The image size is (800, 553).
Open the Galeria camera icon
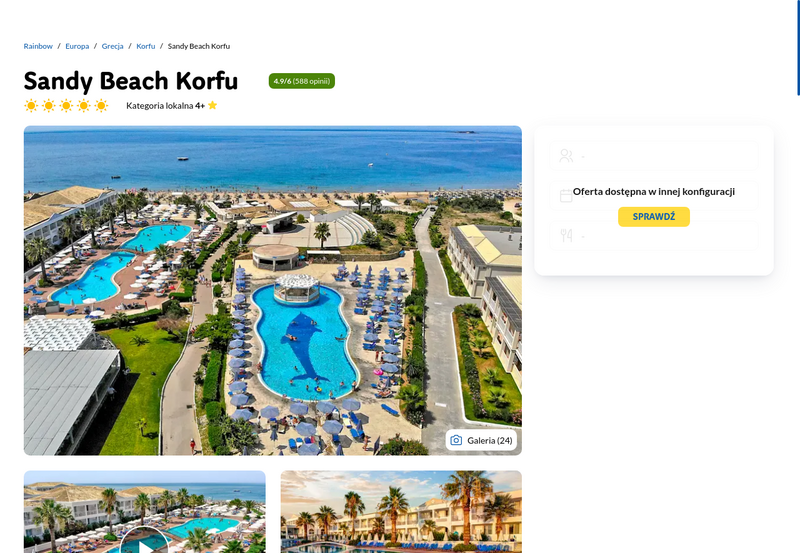[456, 440]
